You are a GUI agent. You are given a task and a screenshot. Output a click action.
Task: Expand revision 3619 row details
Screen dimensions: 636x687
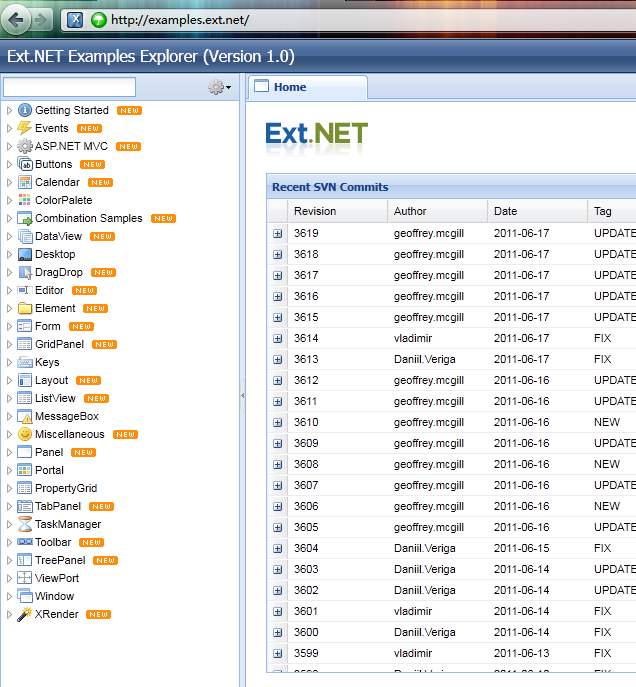click(x=278, y=234)
